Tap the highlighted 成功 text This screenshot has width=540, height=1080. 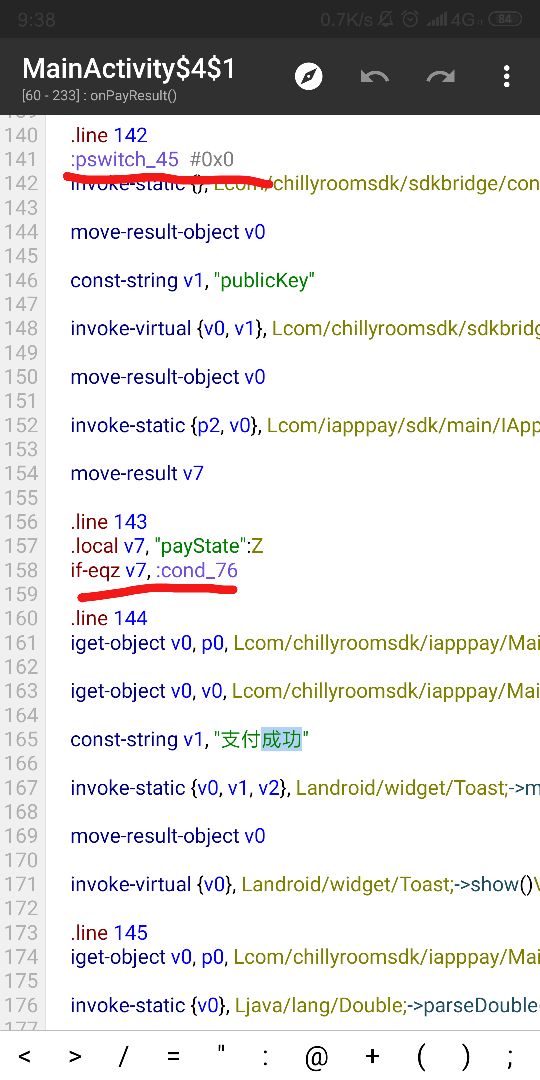282,740
